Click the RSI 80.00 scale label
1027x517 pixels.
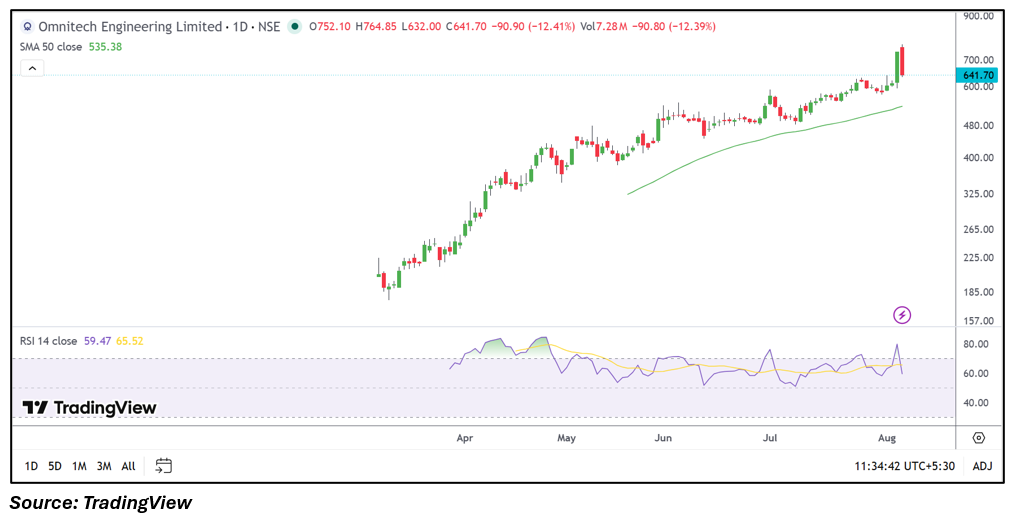(x=976, y=345)
